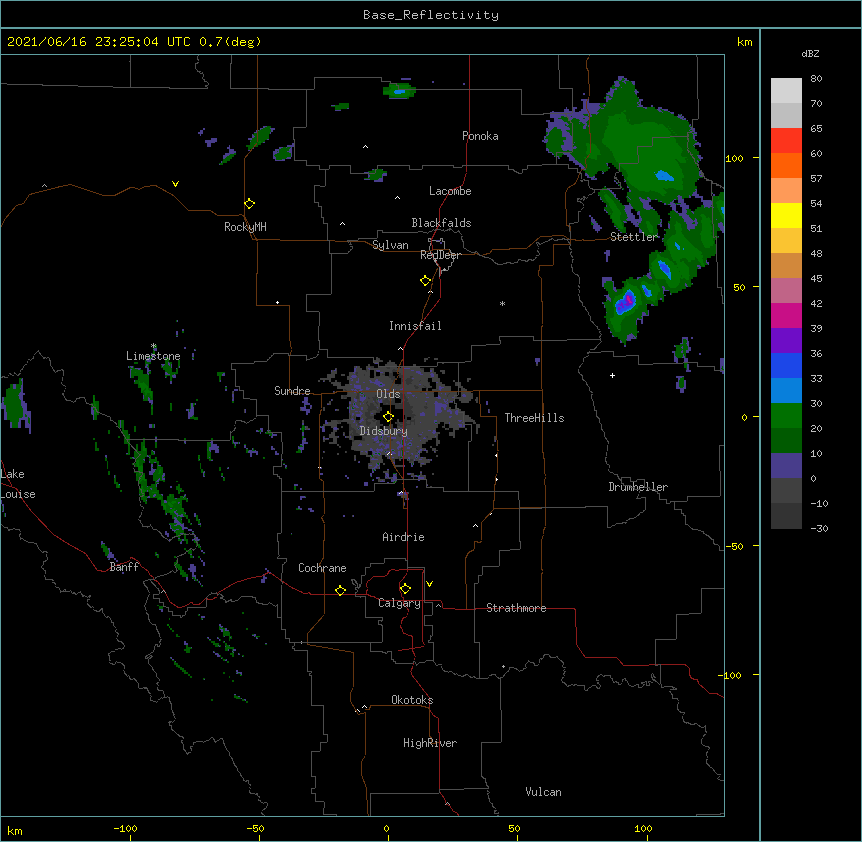Select the green 20 dBZ legend color
Image resolution: width=862 pixels, height=842 pixels.
pos(786,416)
